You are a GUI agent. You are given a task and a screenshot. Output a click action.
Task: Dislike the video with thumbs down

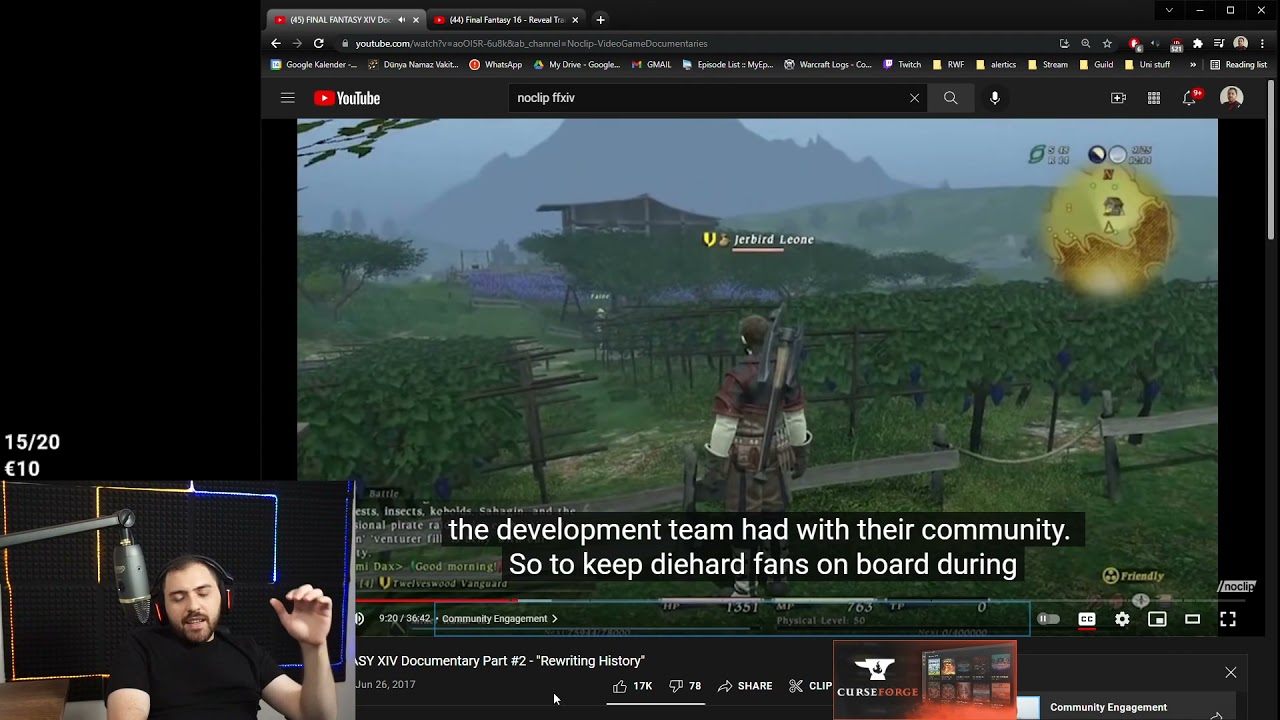[685, 686]
